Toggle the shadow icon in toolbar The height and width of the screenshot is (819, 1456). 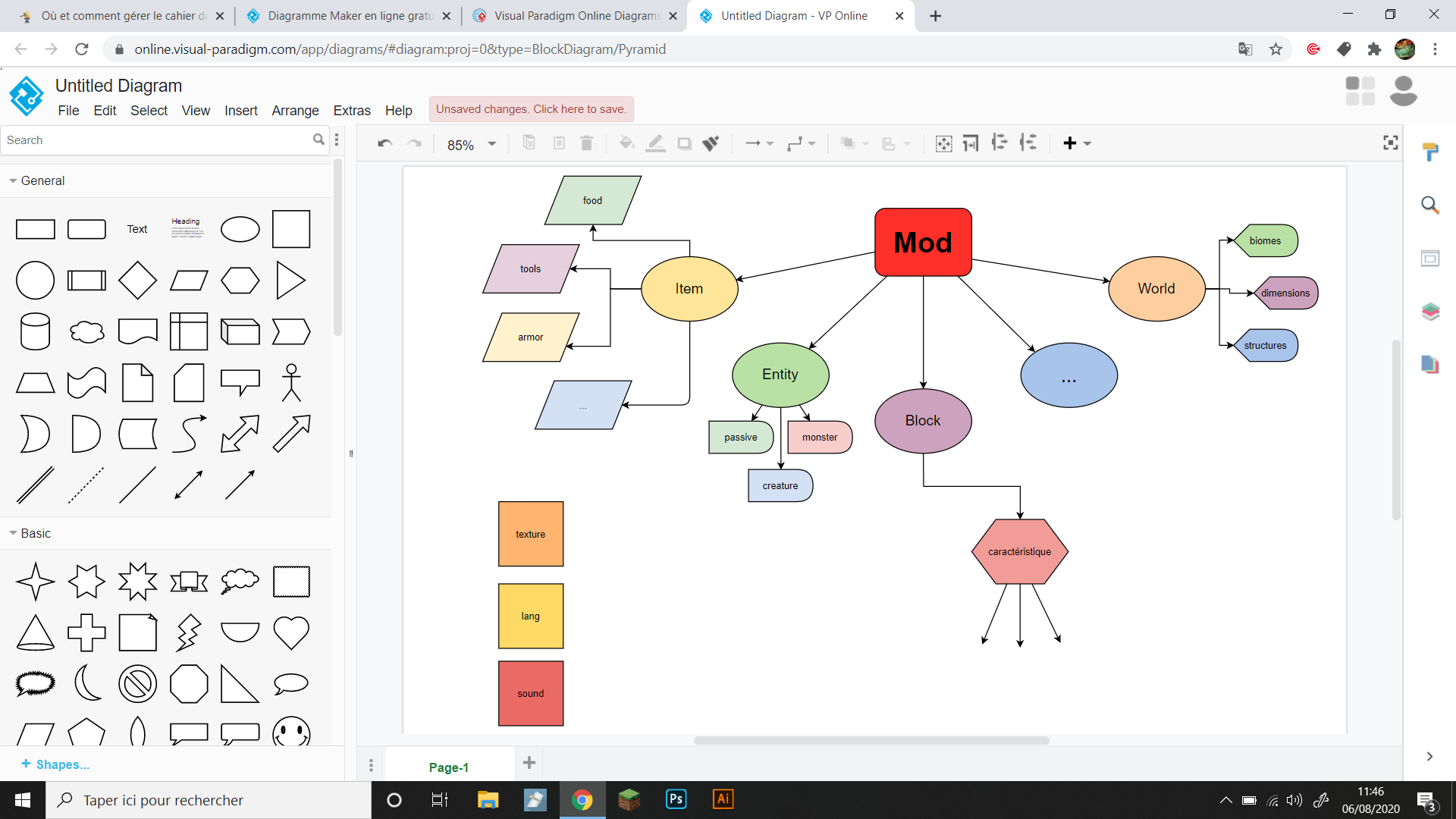click(x=684, y=143)
